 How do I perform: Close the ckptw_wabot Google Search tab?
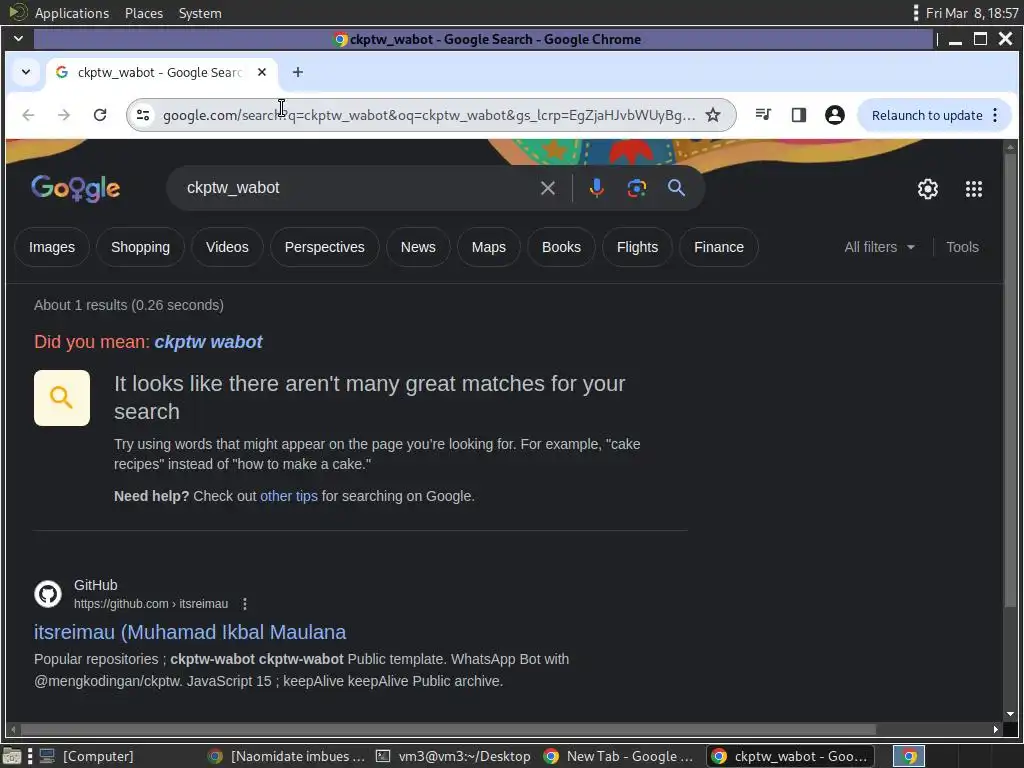pos(262,72)
